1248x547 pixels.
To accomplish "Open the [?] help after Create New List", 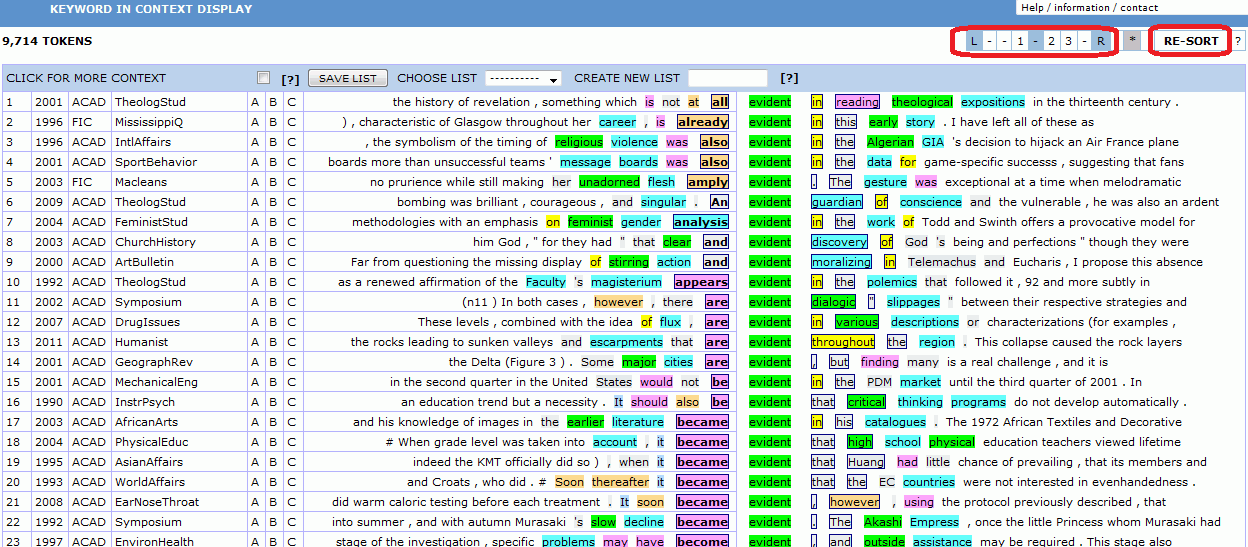I will (x=788, y=78).
